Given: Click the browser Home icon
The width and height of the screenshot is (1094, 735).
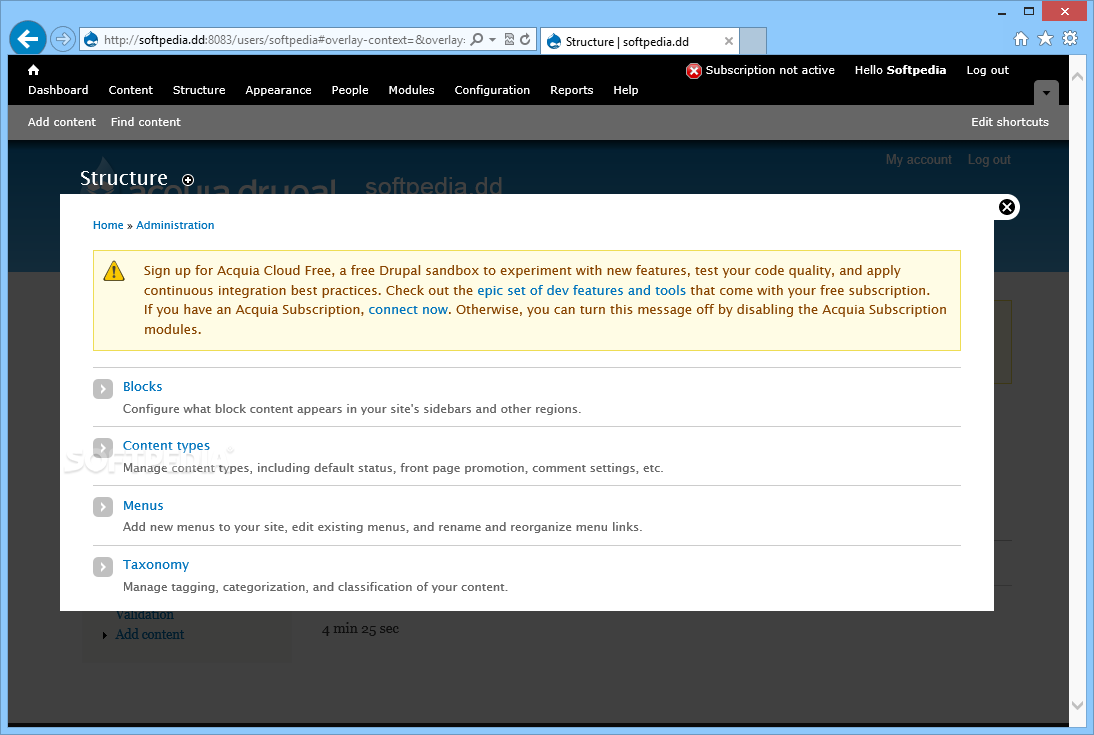Looking at the screenshot, I should 1021,38.
